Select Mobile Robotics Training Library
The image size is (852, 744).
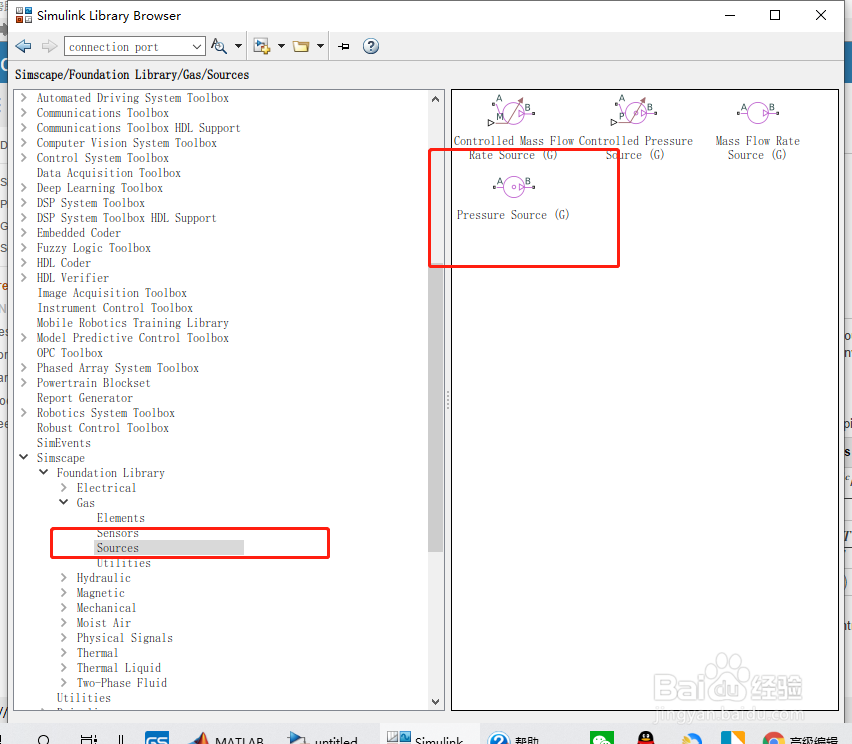[133, 323]
